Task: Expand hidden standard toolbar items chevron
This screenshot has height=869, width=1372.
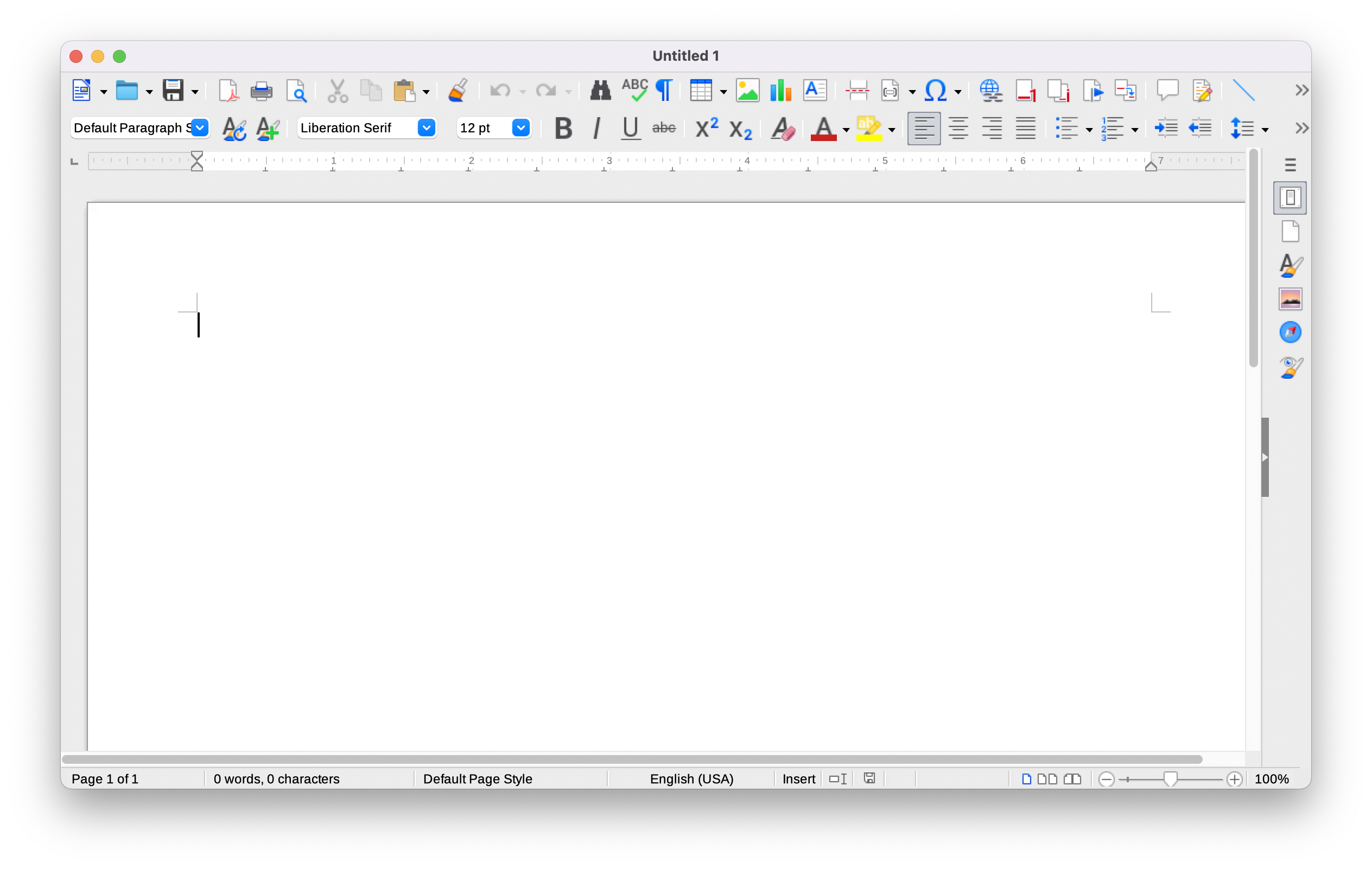Action: click(x=1301, y=91)
